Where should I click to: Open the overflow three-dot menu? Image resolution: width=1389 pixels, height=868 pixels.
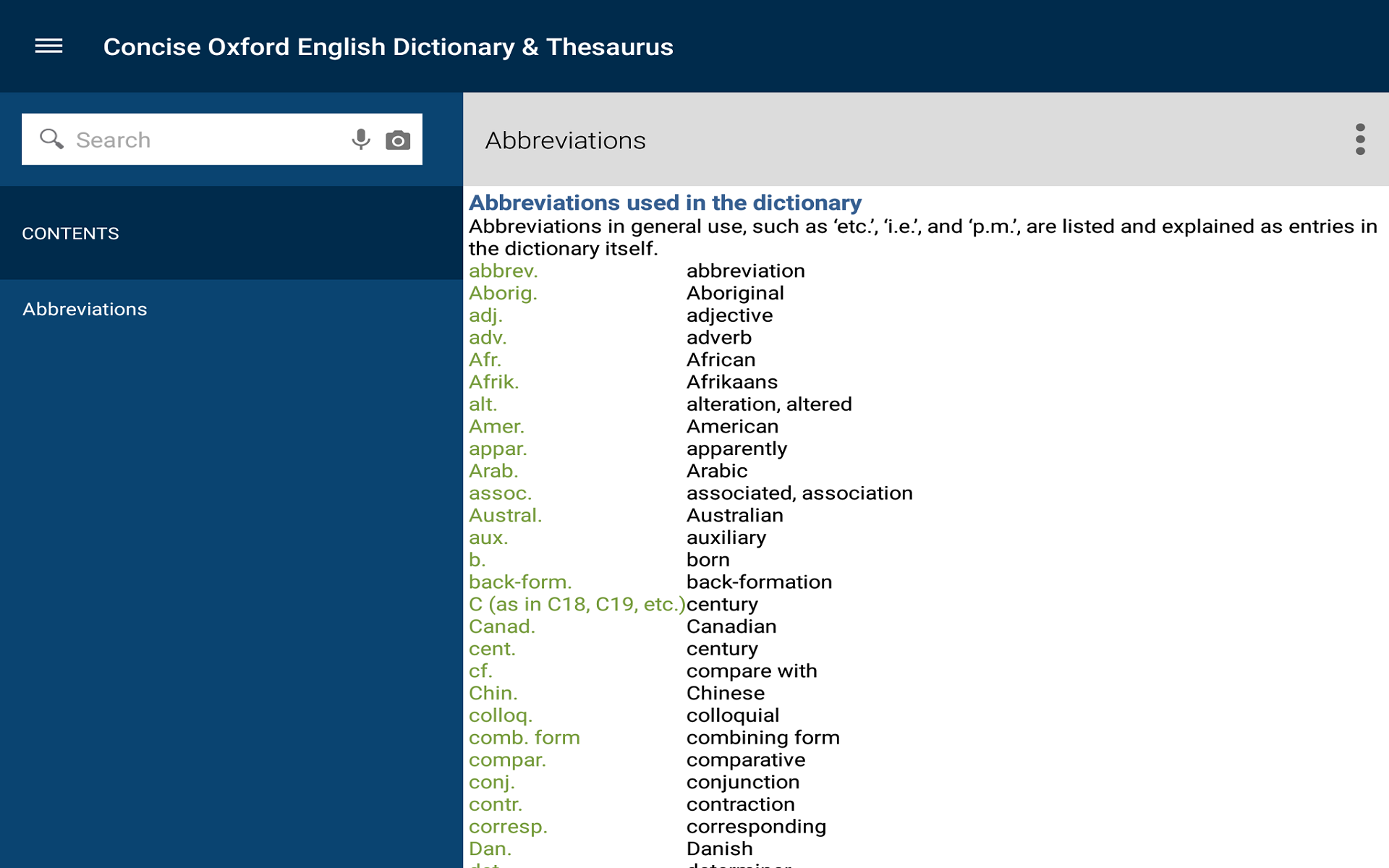[1361, 139]
